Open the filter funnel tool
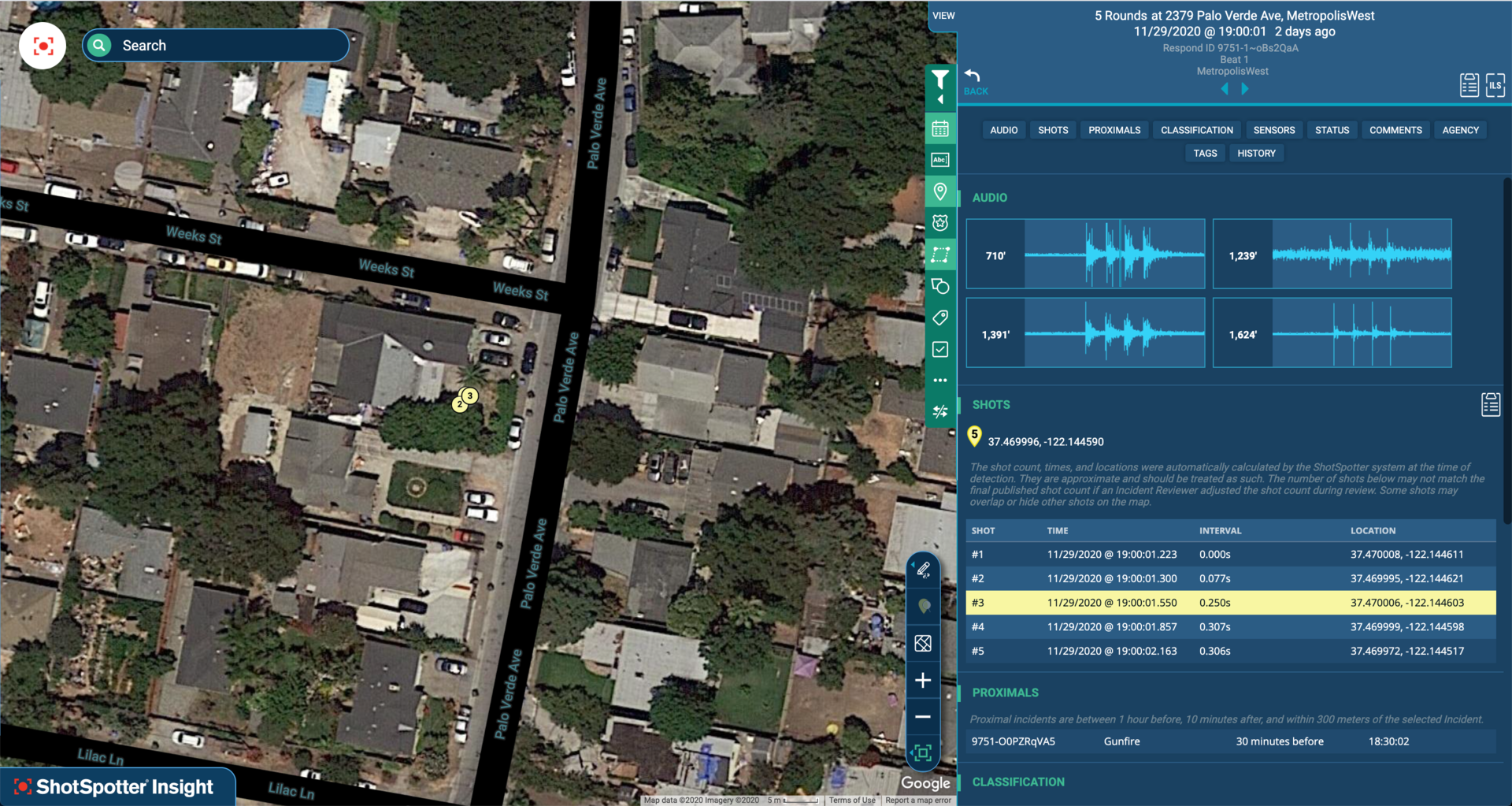The image size is (1512, 806). [939, 80]
